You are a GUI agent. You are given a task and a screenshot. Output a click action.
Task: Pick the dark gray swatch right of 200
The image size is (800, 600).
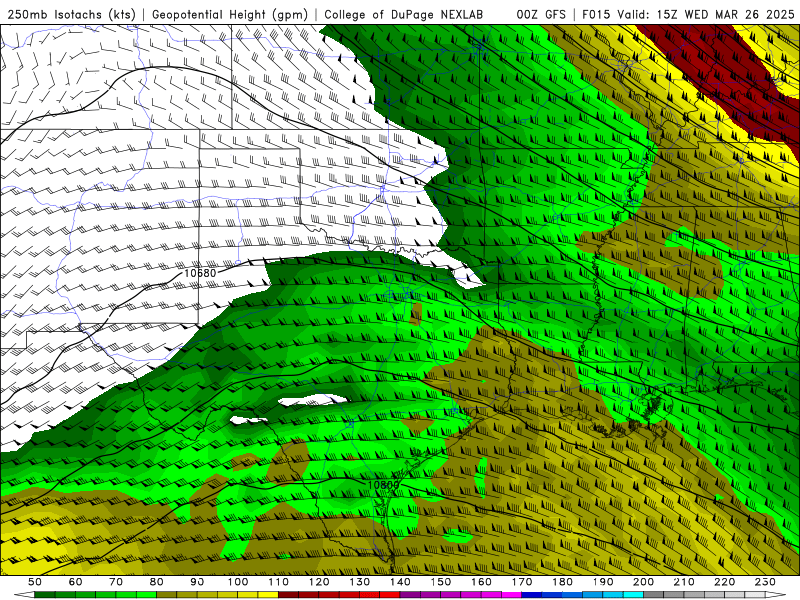pos(653,595)
